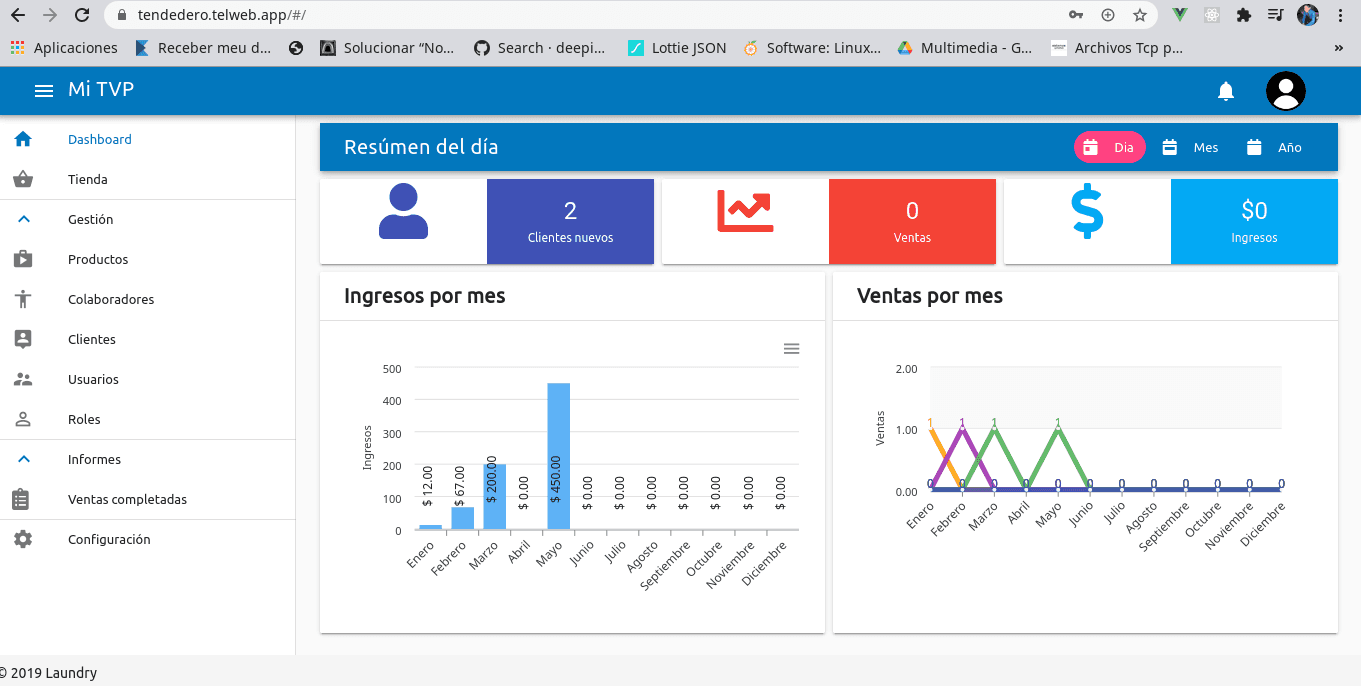Click the Marzo $200.00 bar

pos(494,497)
